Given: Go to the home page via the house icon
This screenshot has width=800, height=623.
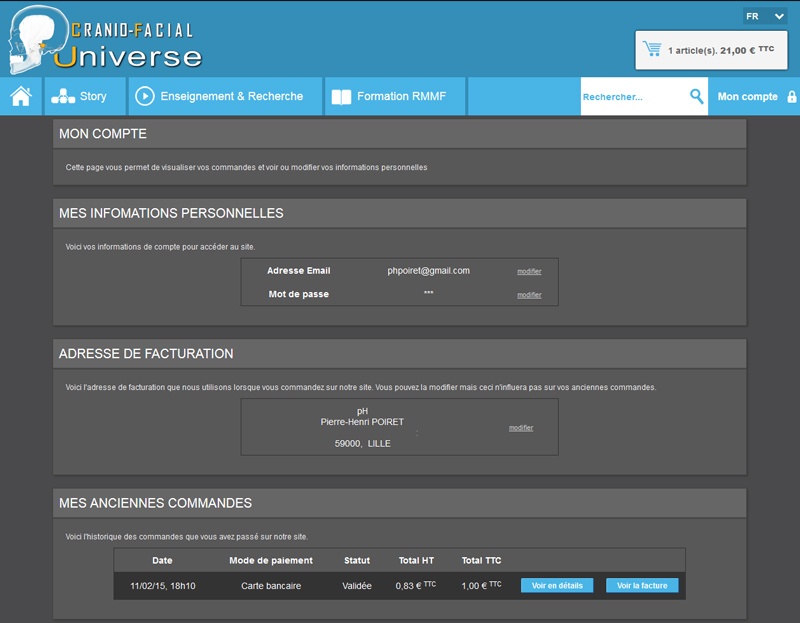Looking at the screenshot, I should coord(21,96).
